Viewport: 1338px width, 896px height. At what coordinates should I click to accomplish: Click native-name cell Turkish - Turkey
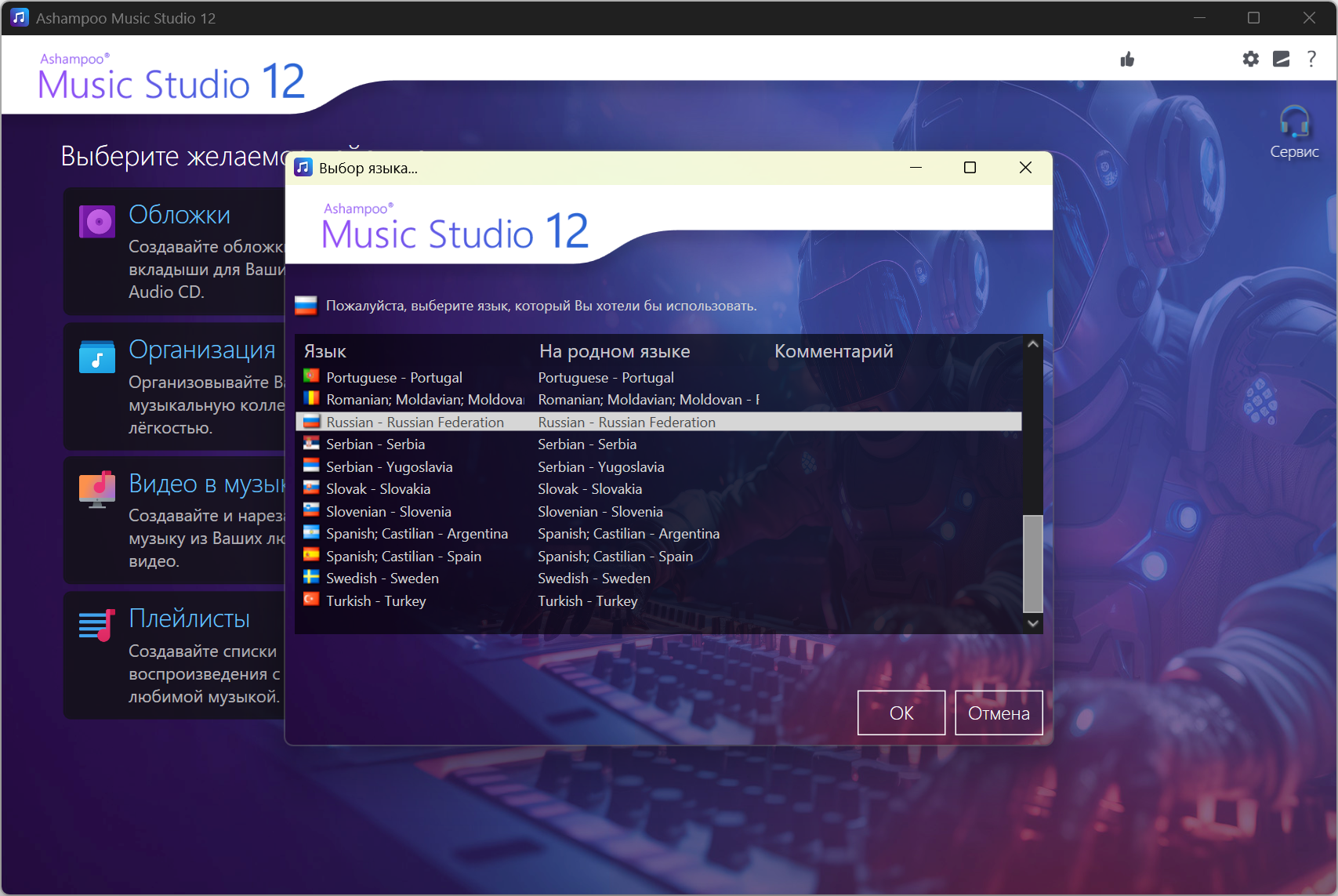click(588, 600)
